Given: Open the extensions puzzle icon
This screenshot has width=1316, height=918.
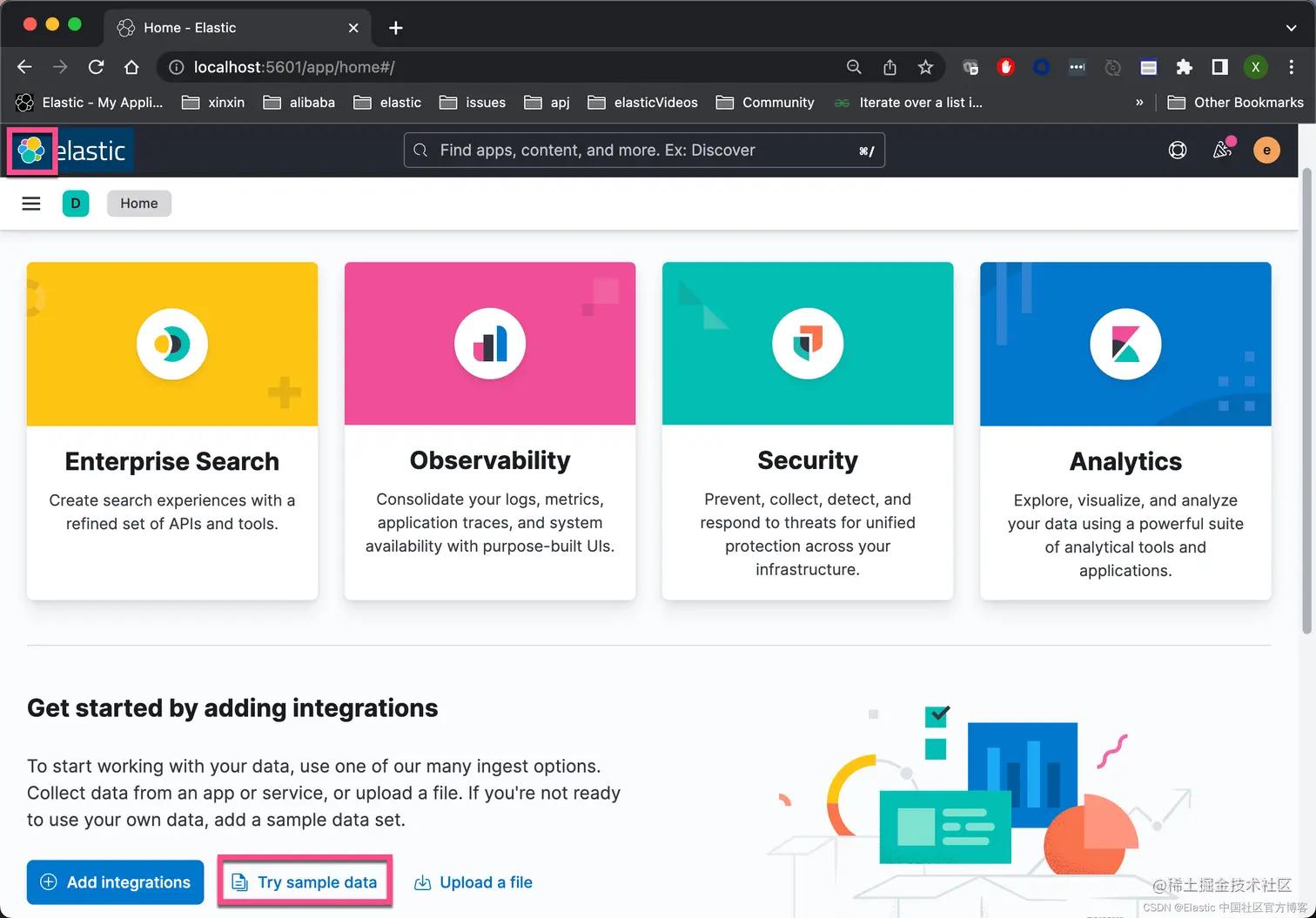Looking at the screenshot, I should (1184, 67).
